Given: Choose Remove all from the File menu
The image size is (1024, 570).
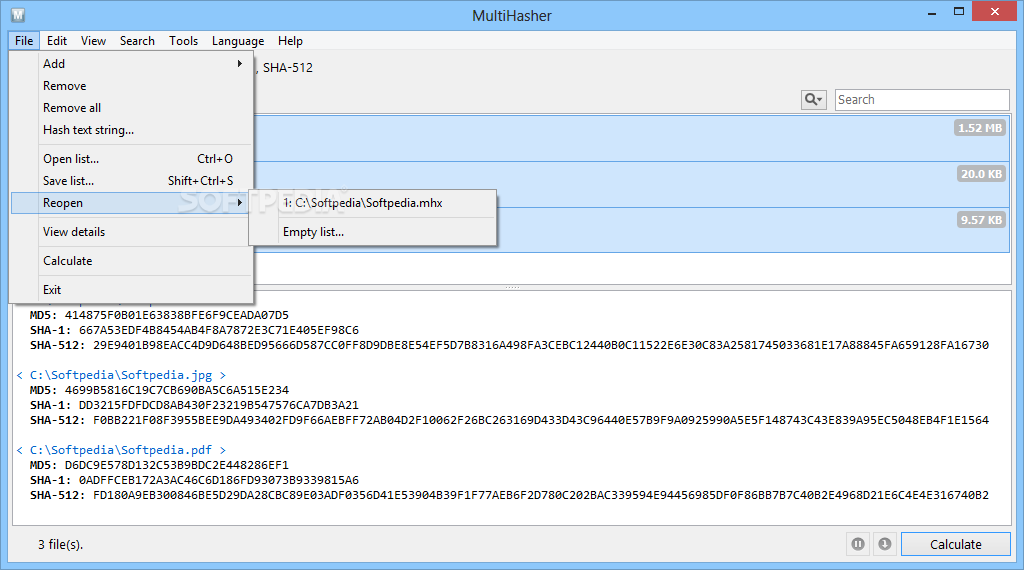Looking at the screenshot, I should pyautogui.click(x=131, y=108).
